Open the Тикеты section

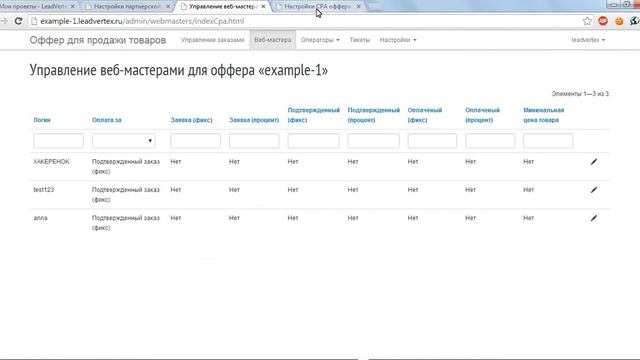360,40
